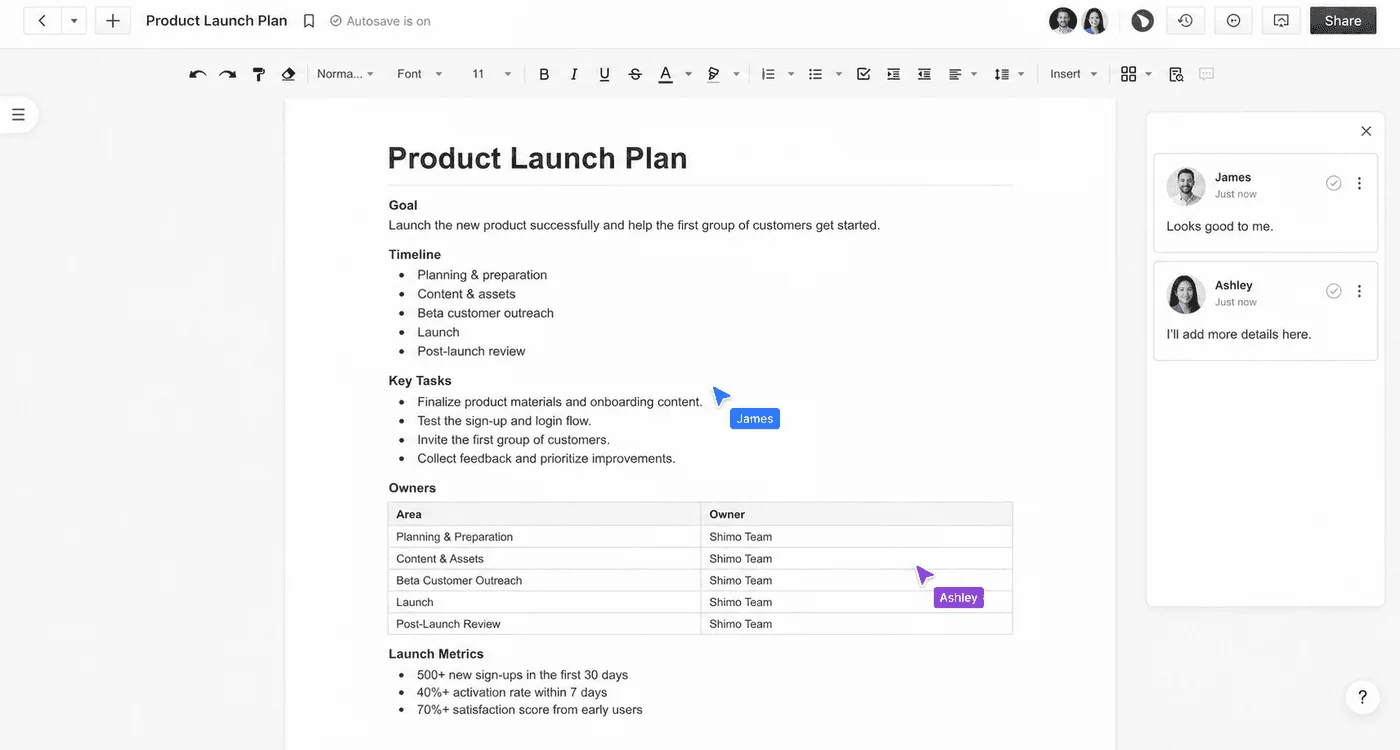Image resolution: width=1400 pixels, height=750 pixels.
Task: Select the format painter tool
Action: 258,74
